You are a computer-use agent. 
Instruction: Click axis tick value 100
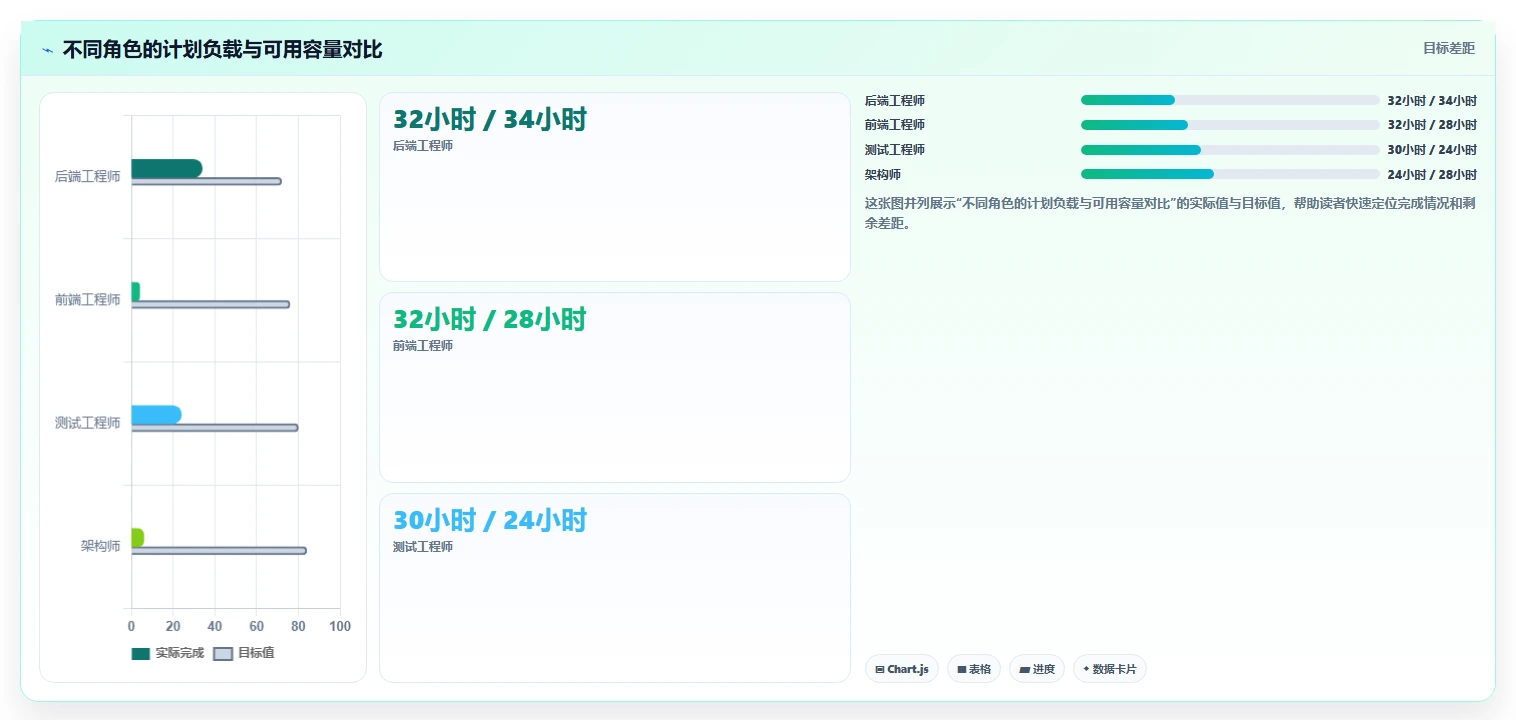340,626
